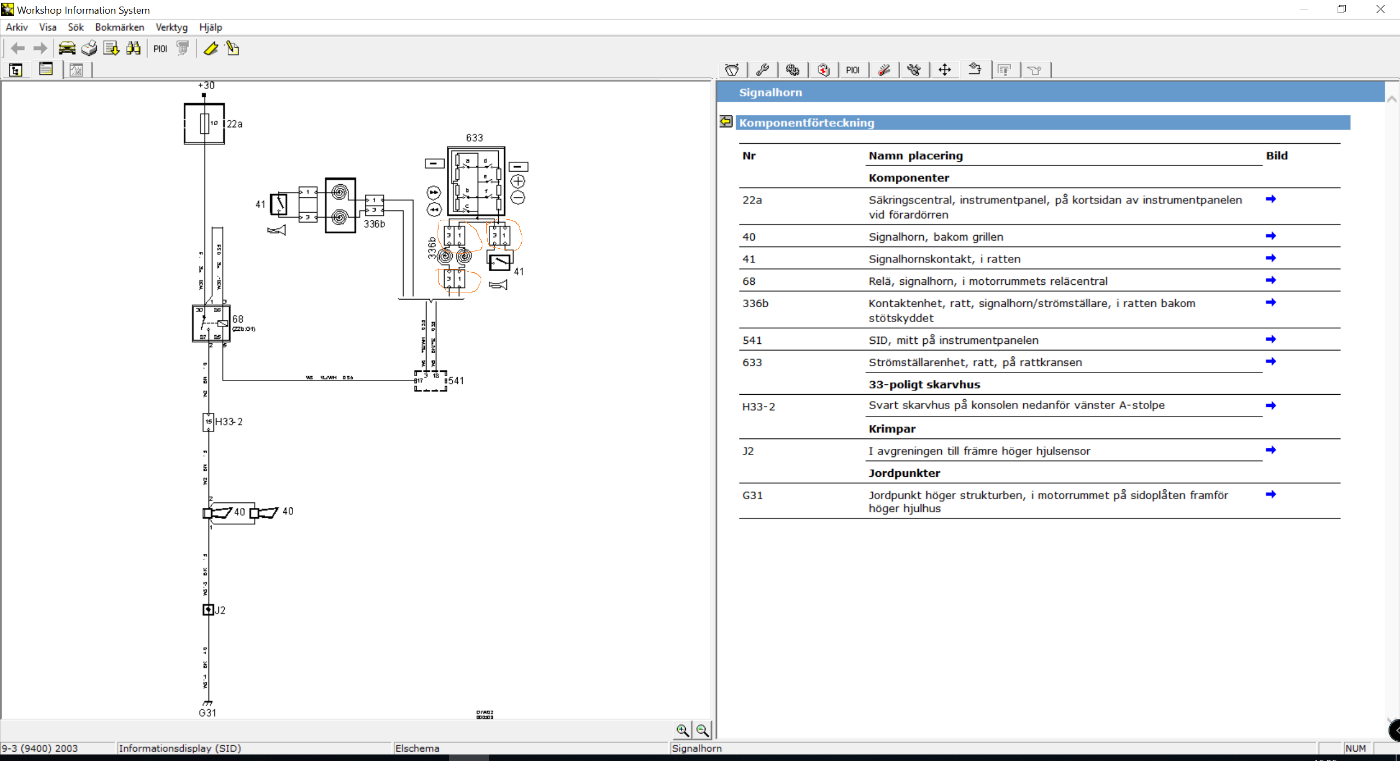Click the yellow note with pencil icon
Screen dimensions: 1400x761
pyautogui.click(x=232, y=48)
